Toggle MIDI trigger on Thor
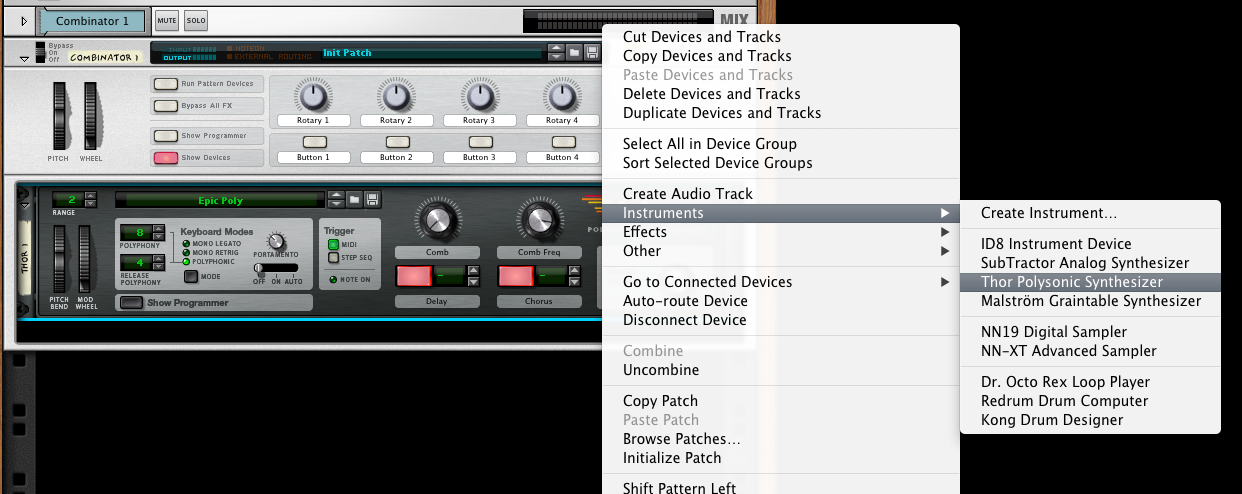 [x=334, y=245]
